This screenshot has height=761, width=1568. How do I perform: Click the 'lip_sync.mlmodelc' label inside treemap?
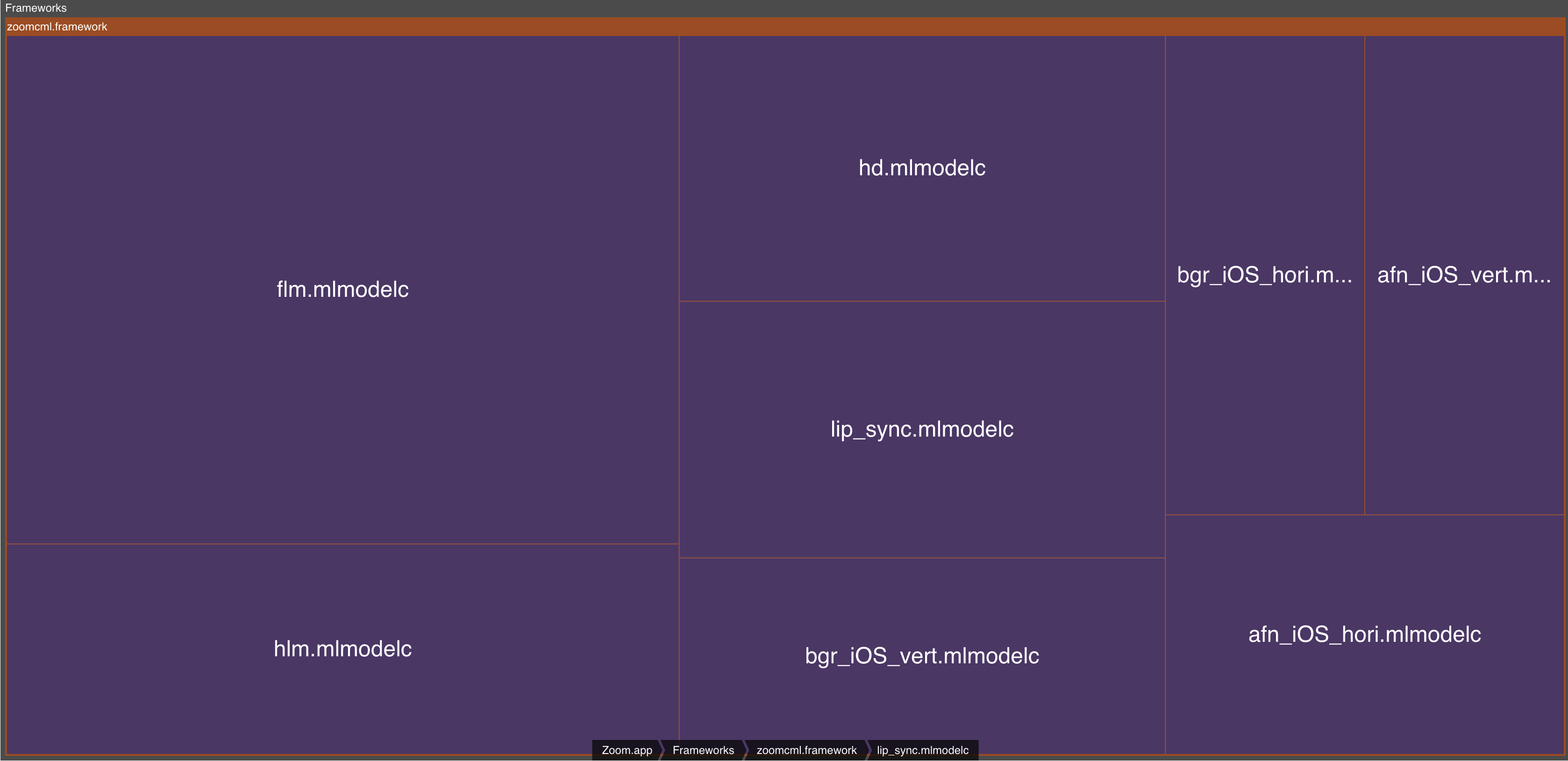click(x=921, y=429)
